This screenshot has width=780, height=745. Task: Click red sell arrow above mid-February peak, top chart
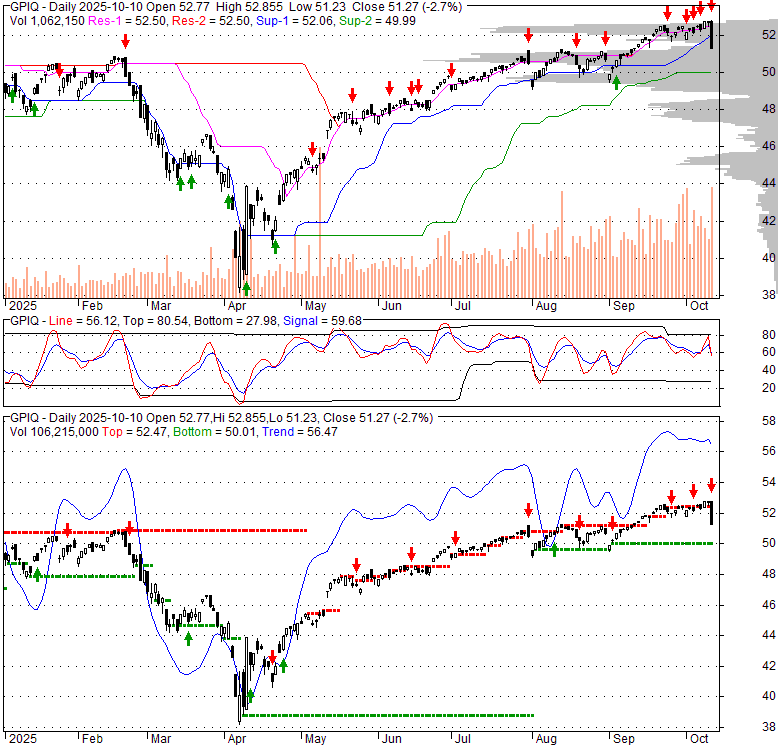(125, 41)
